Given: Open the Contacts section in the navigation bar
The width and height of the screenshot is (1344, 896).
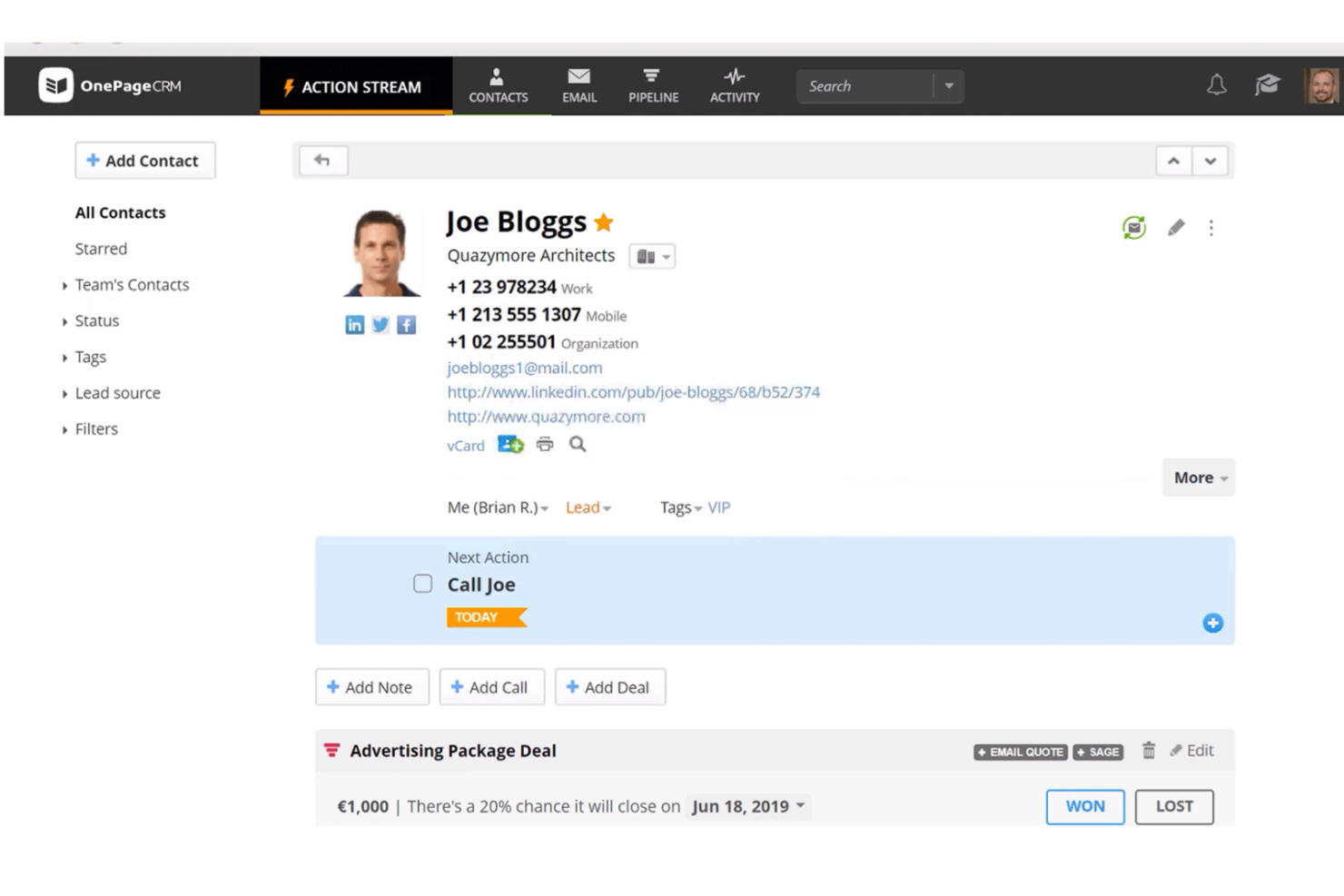Looking at the screenshot, I should (498, 85).
